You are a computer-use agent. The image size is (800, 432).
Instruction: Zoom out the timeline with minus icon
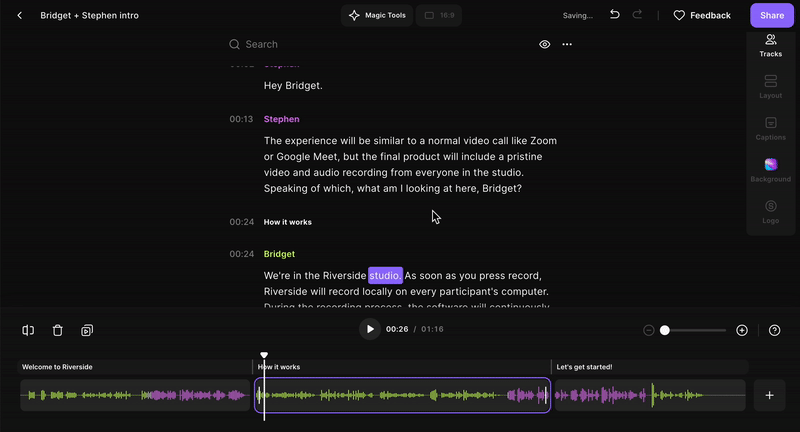[x=648, y=331]
